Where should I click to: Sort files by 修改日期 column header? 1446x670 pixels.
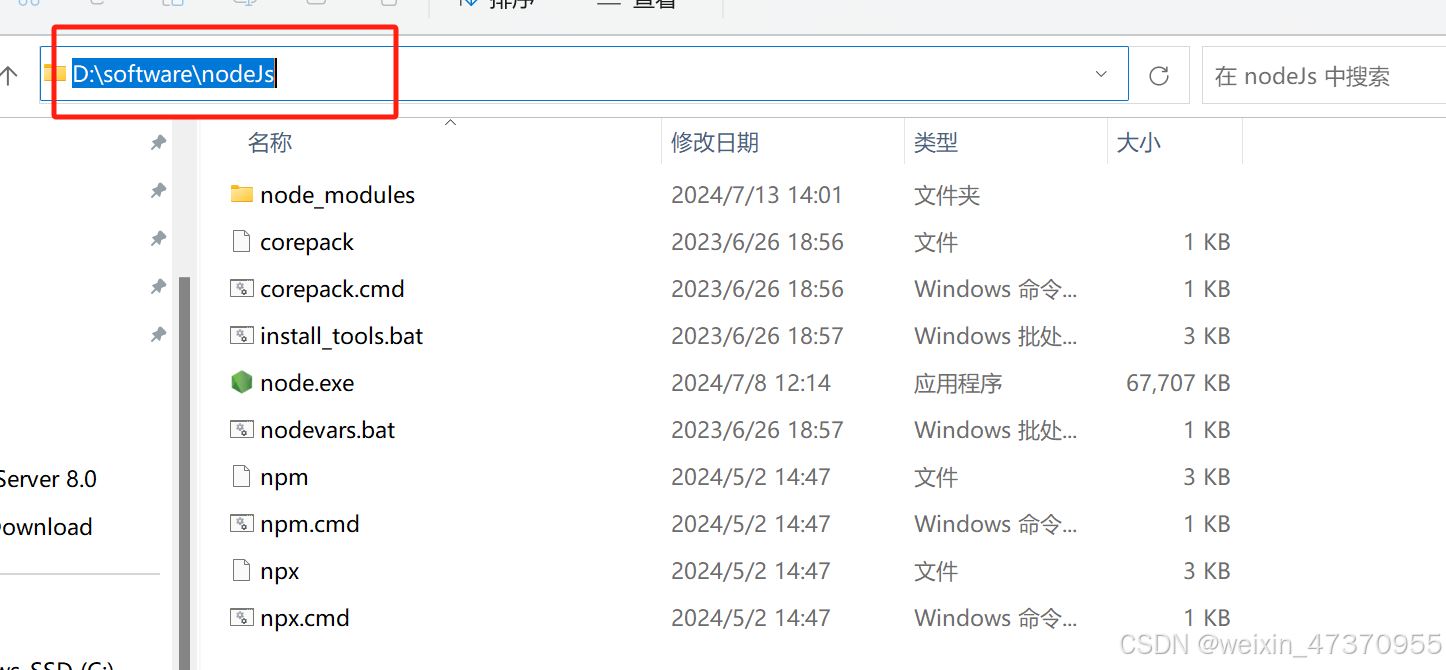pos(714,143)
